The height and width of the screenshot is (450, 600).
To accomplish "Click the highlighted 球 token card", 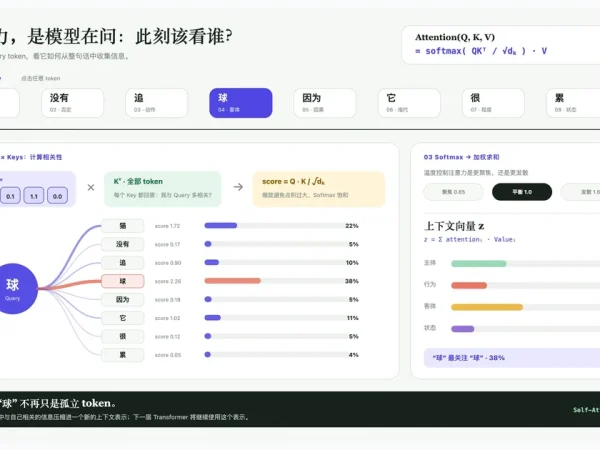I will (241, 103).
